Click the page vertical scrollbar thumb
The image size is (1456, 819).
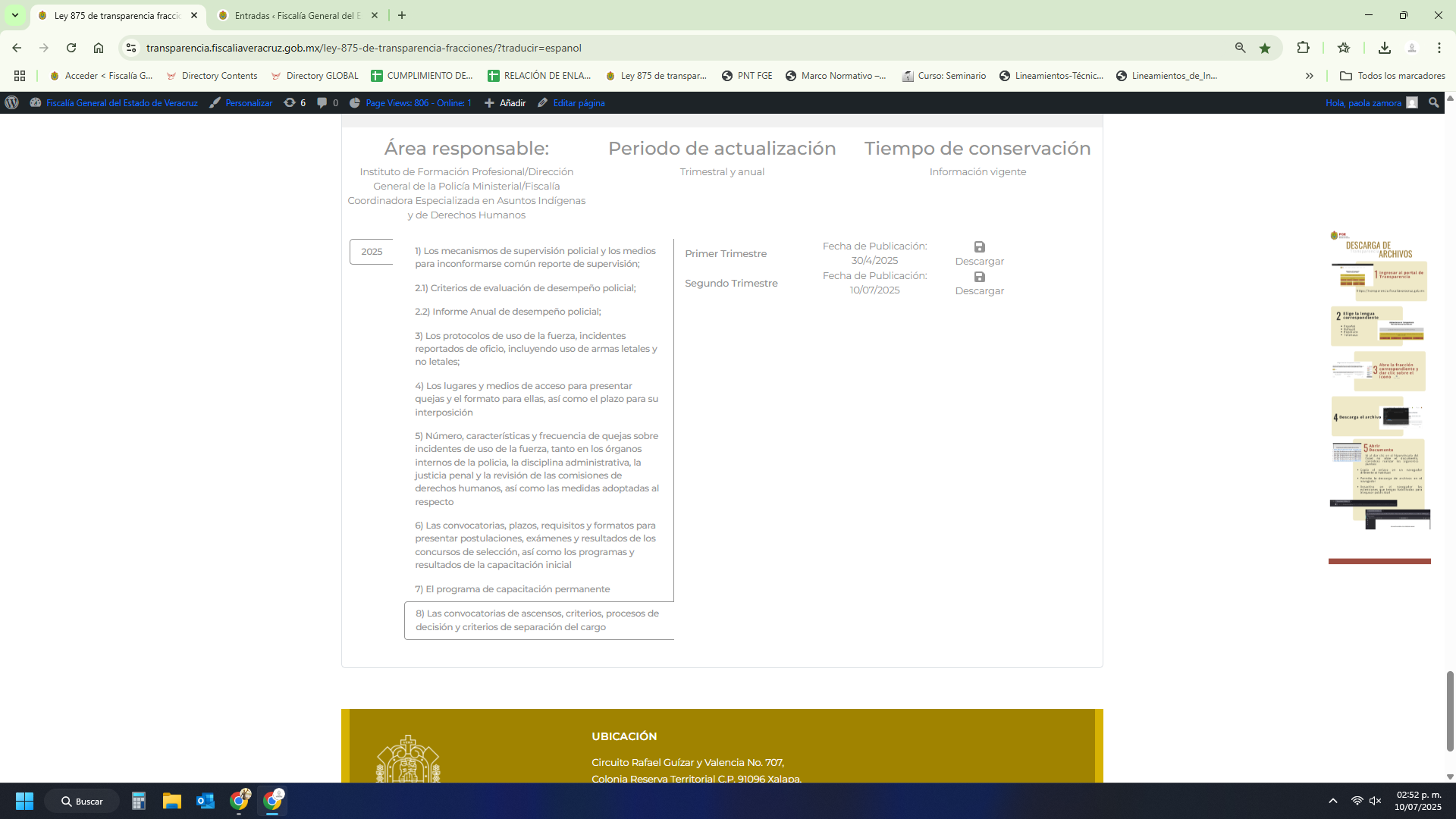point(1449,710)
